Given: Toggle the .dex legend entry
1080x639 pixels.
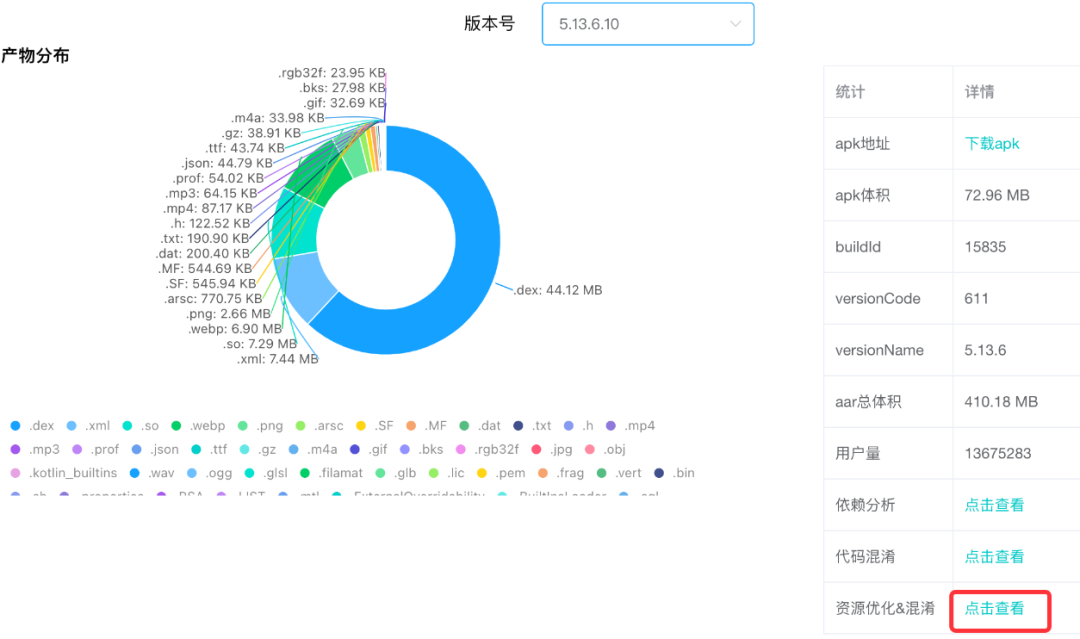Looking at the screenshot, I should [32, 425].
